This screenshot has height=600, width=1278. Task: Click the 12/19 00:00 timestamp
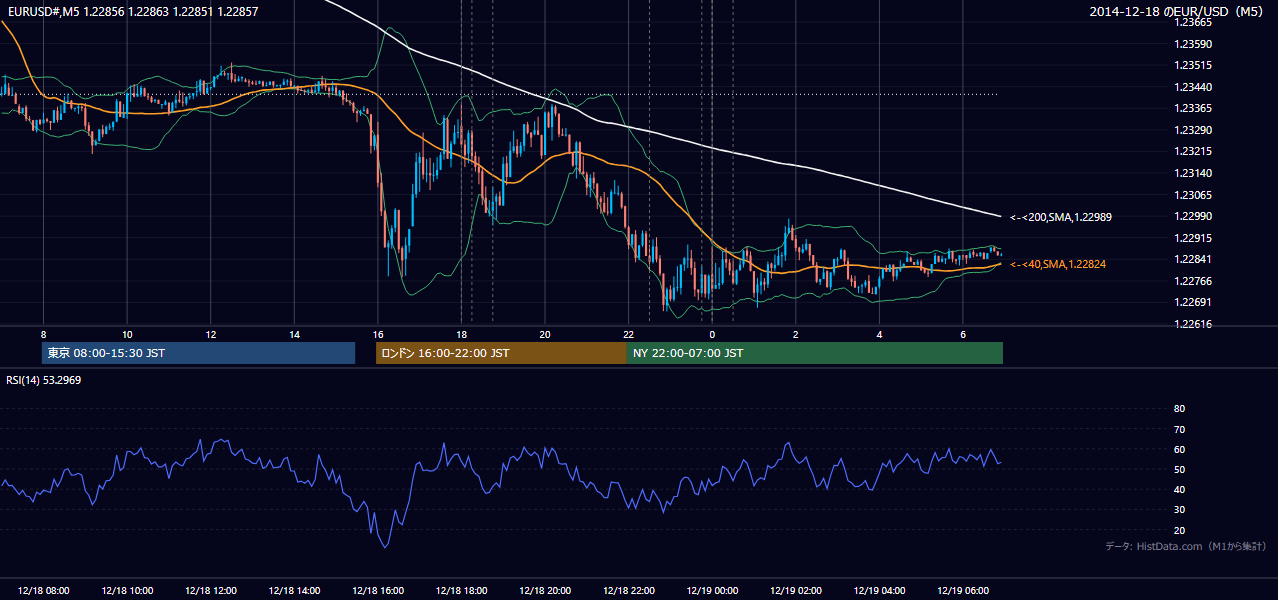(712, 591)
